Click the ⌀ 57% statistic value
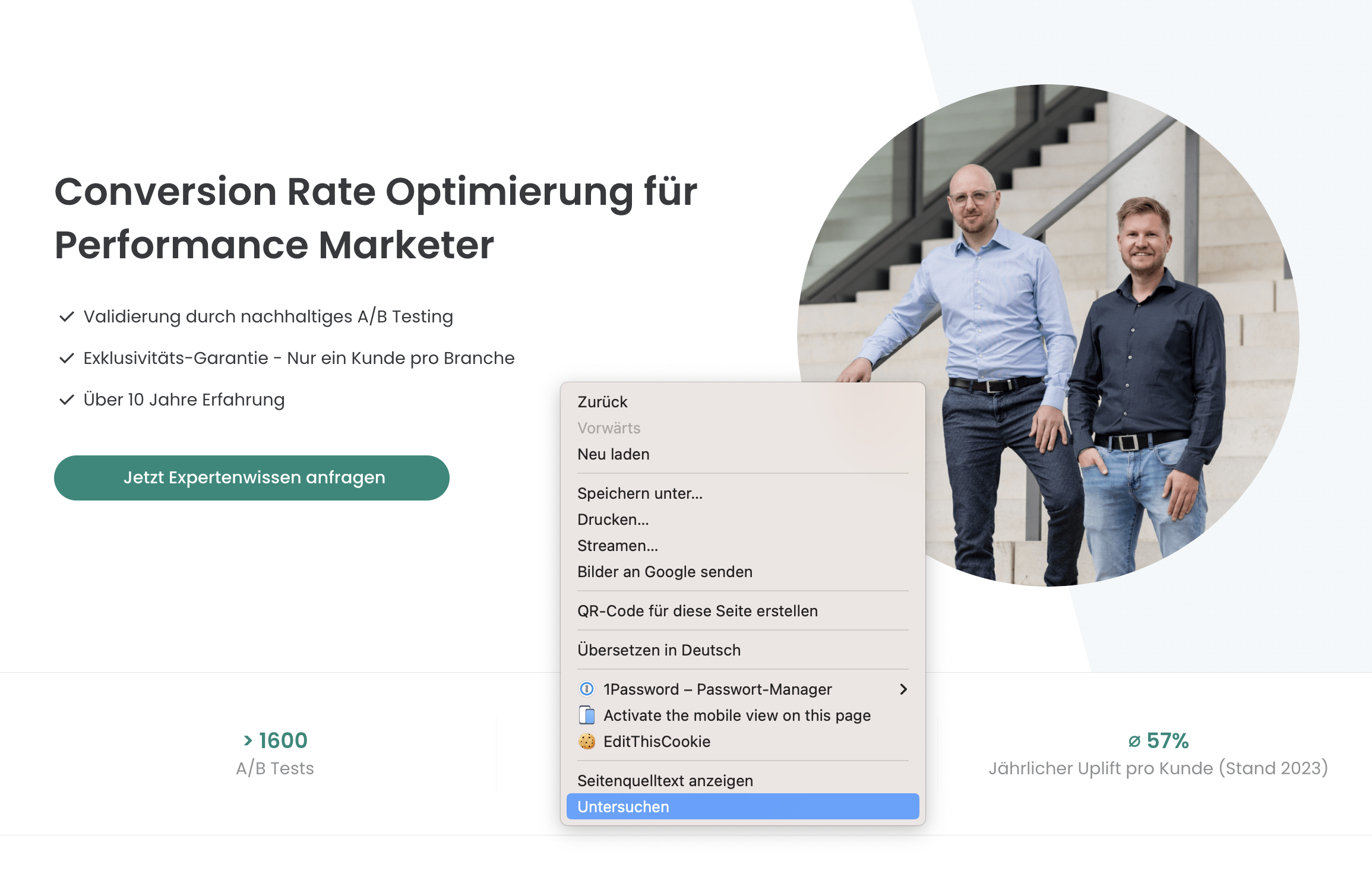Image resolution: width=1372 pixels, height=893 pixels. [1158, 740]
